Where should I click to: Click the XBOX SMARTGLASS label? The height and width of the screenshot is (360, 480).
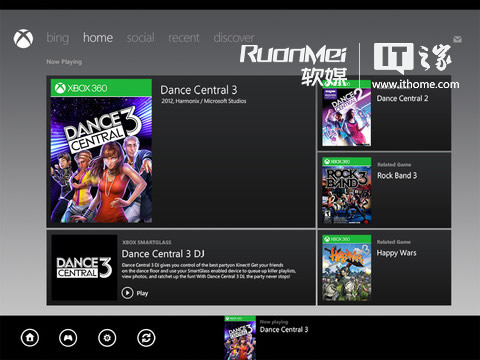pos(147,242)
